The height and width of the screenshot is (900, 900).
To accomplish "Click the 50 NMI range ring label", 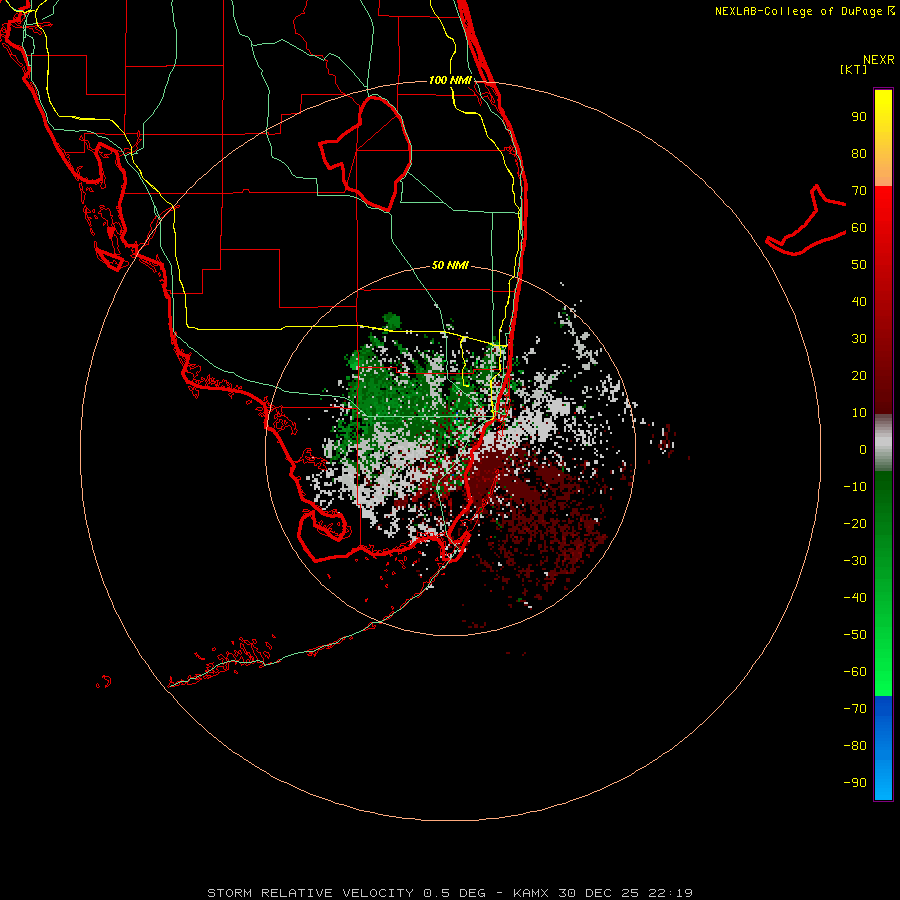I will coord(450,265).
